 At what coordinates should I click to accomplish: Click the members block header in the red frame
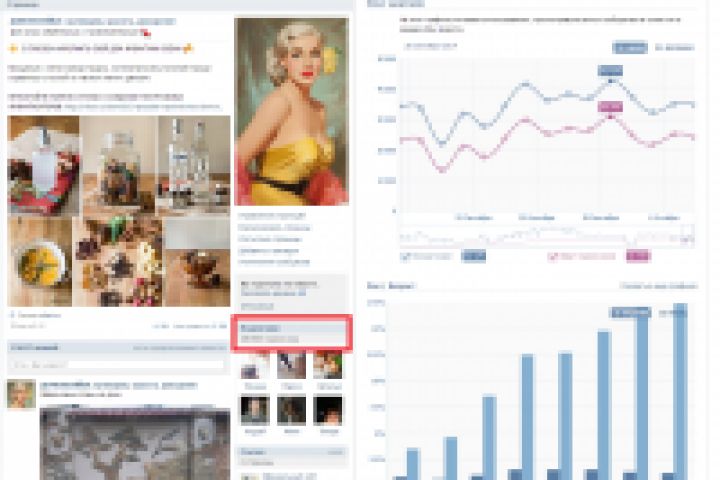click(292, 328)
